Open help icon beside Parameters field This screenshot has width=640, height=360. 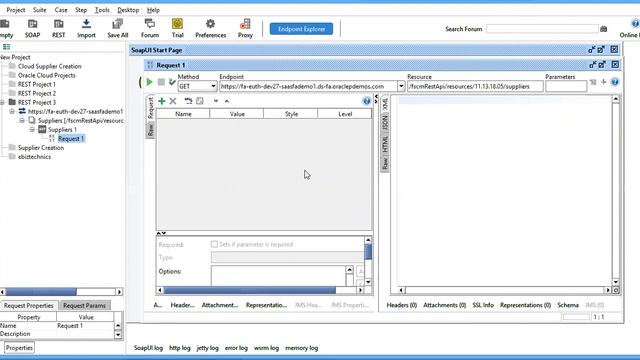615,82
